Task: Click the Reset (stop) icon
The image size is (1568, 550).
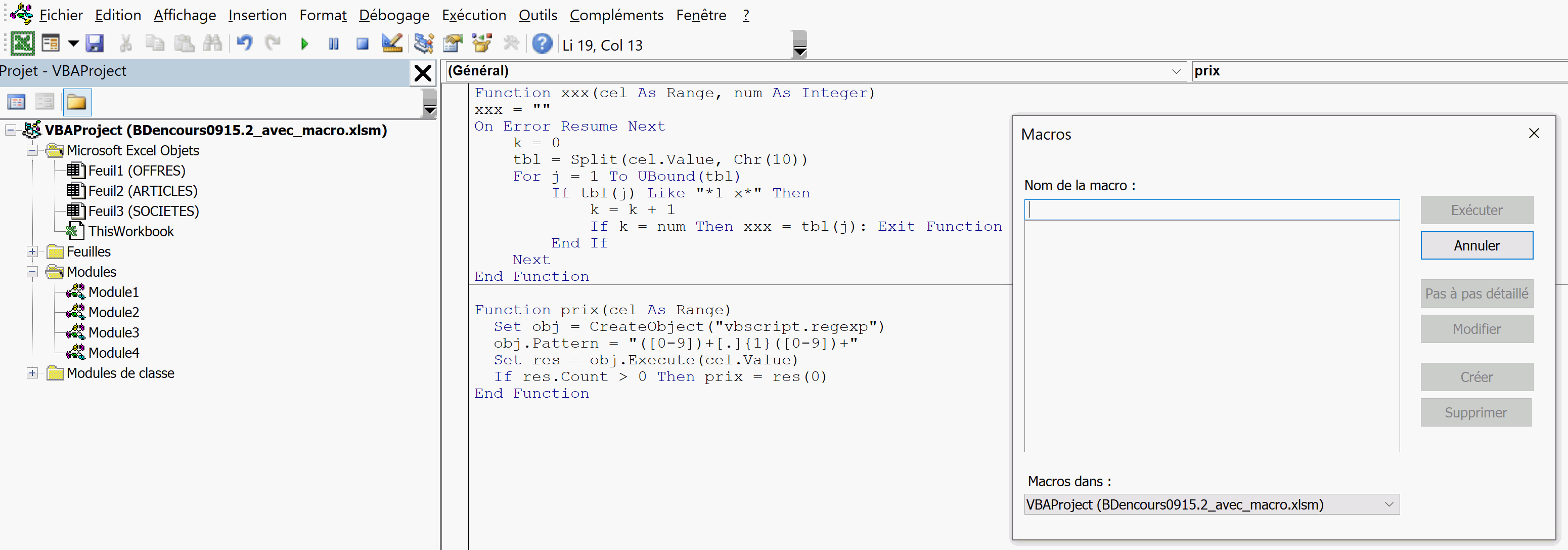Action: tap(362, 44)
